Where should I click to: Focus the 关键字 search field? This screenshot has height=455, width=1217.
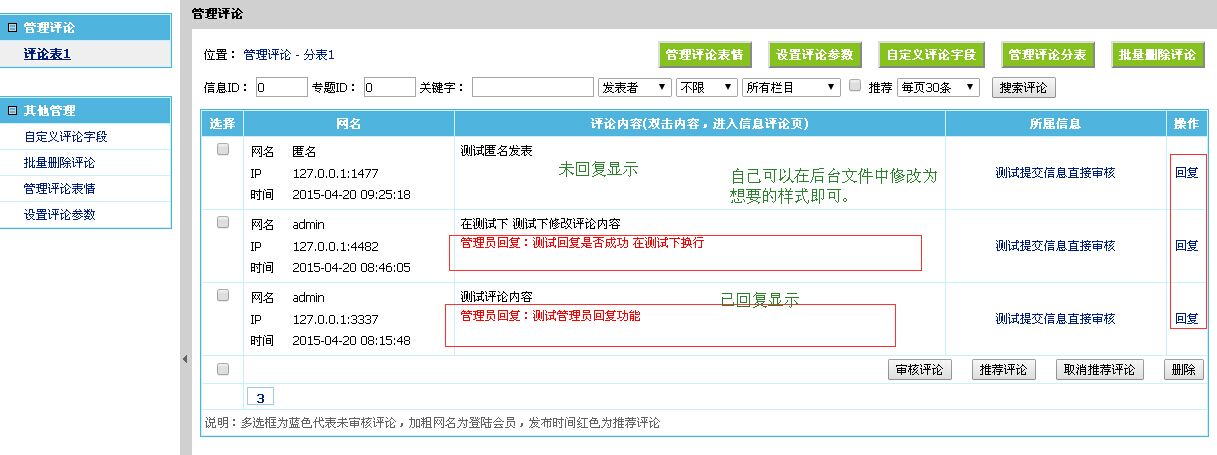tap(532, 87)
